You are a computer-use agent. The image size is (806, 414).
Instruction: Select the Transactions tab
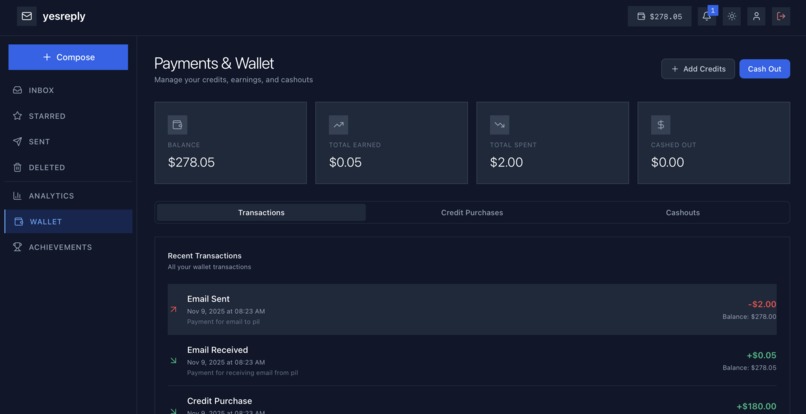261,212
